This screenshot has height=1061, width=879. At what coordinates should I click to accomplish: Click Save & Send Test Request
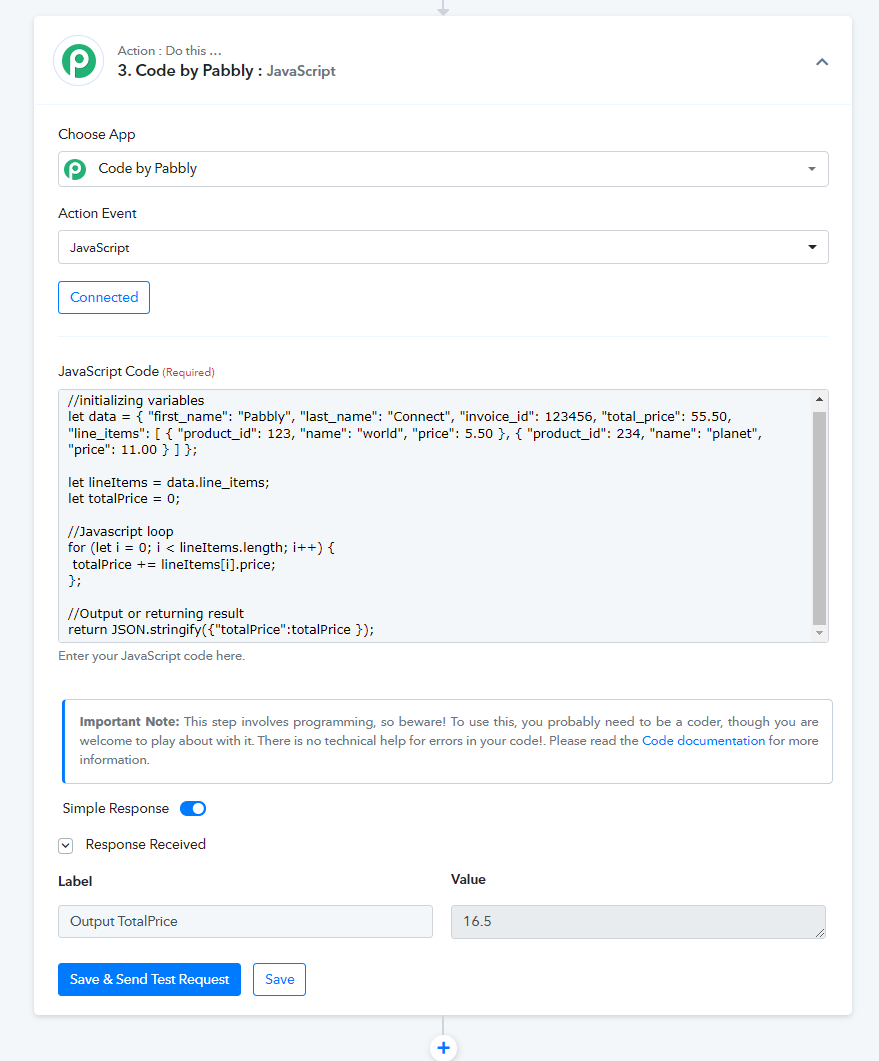150,979
